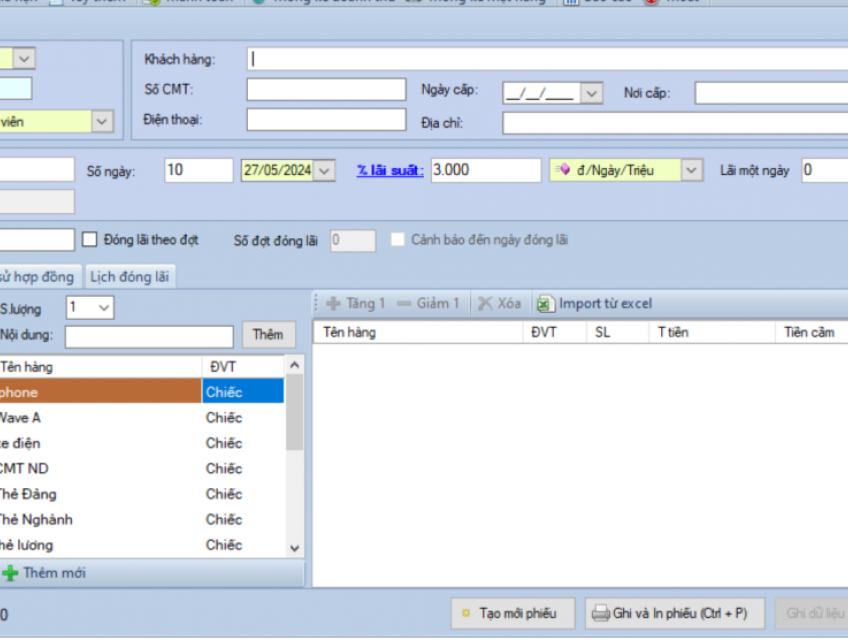
Task: Click the Thêm button
Action: click(268, 335)
